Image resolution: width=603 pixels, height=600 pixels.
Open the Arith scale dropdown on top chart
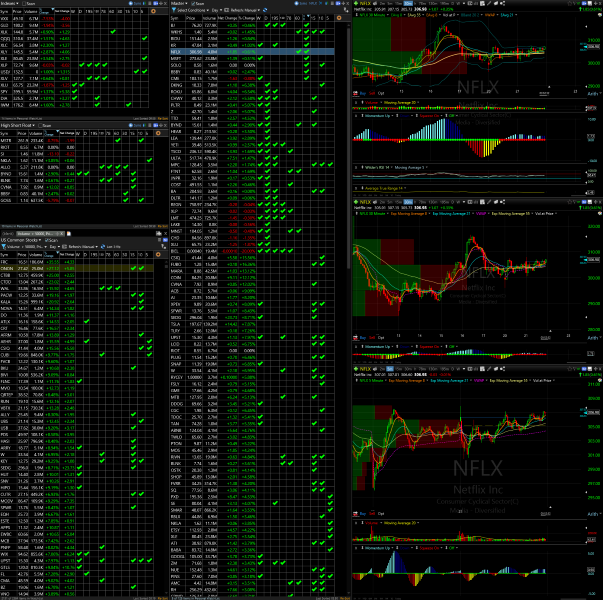coord(594,93)
